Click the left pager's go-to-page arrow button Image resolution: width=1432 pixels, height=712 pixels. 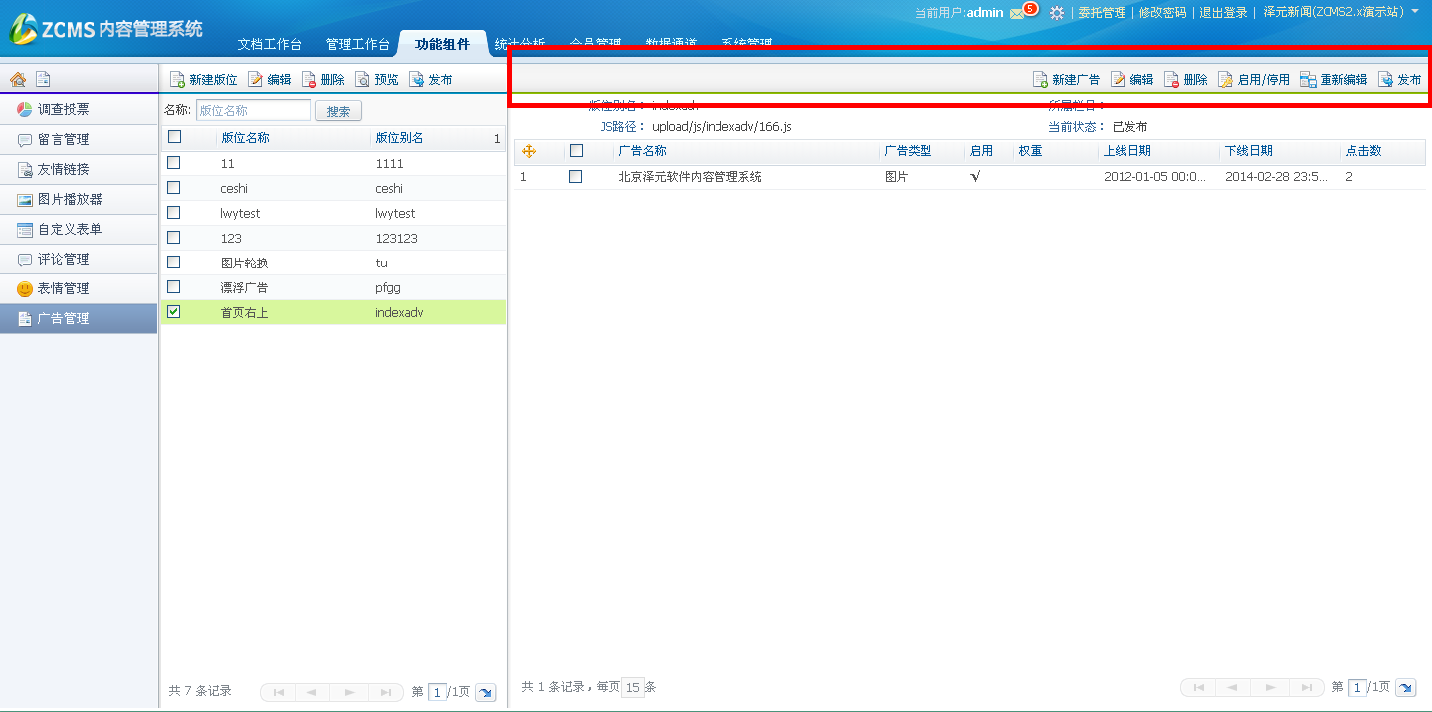tap(485, 692)
